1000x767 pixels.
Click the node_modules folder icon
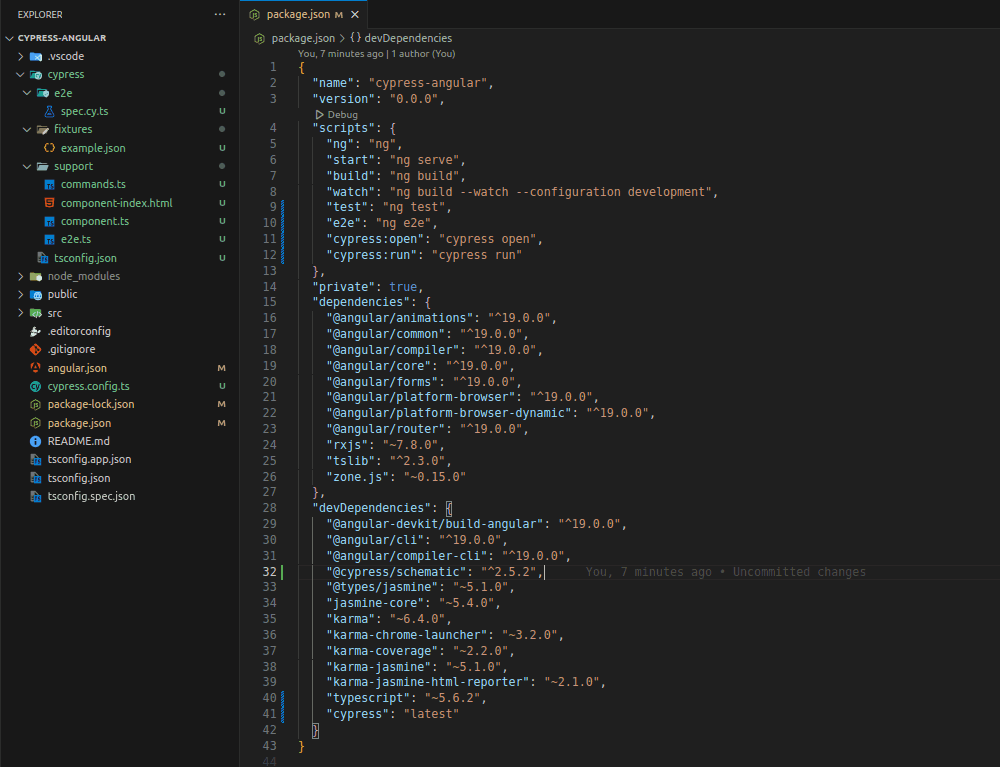(x=36, y=276)
